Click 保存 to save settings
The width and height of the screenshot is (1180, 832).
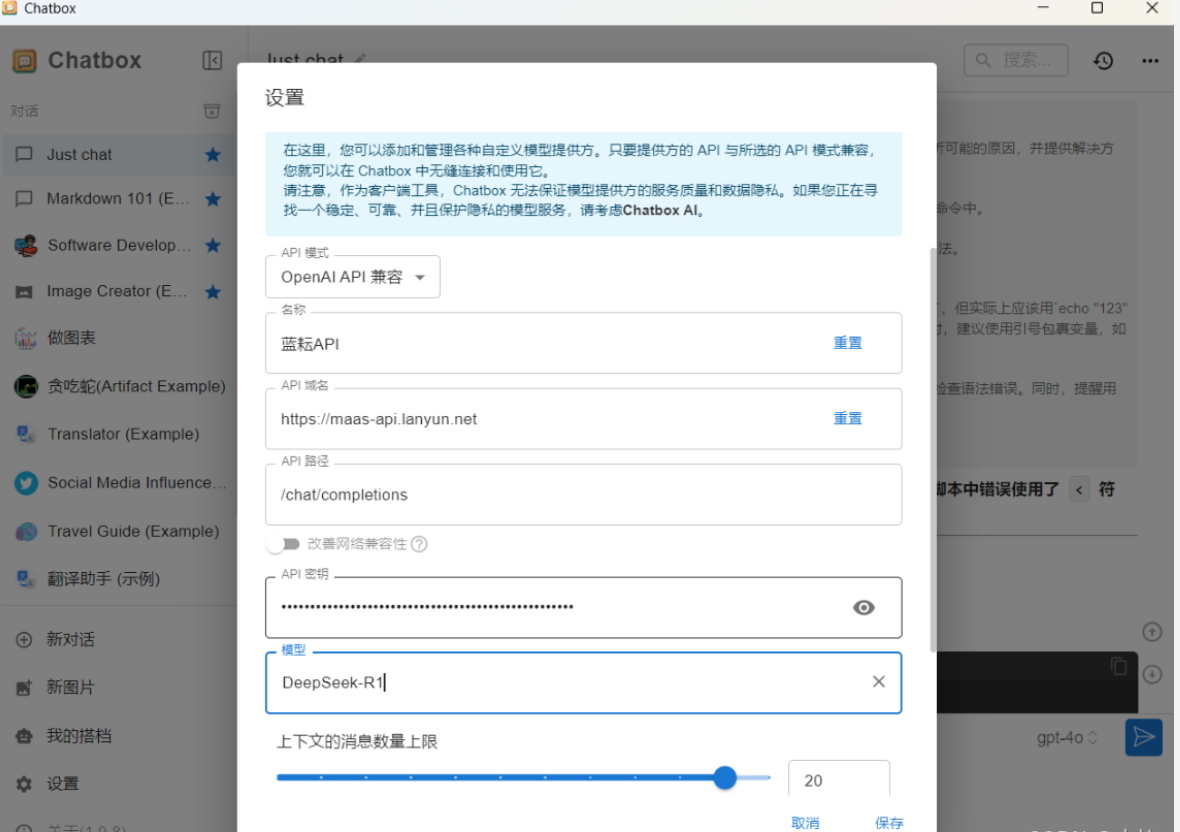click(x=889, y=823)
